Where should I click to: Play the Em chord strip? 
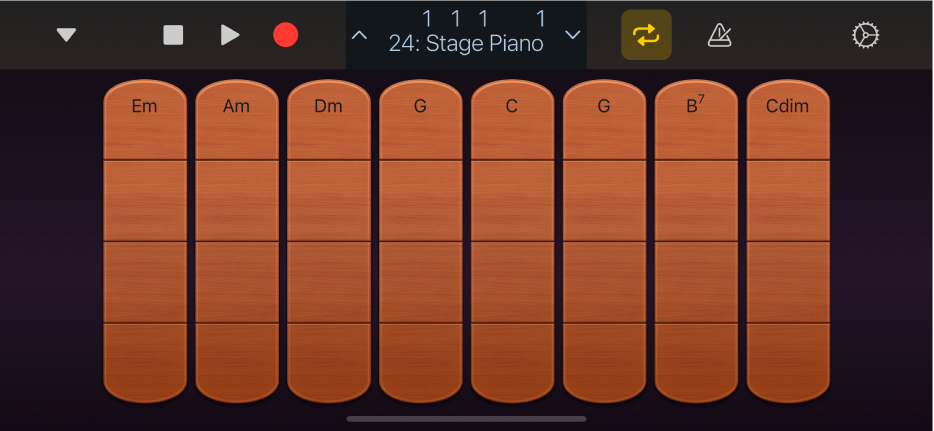(x=145, y=120)
